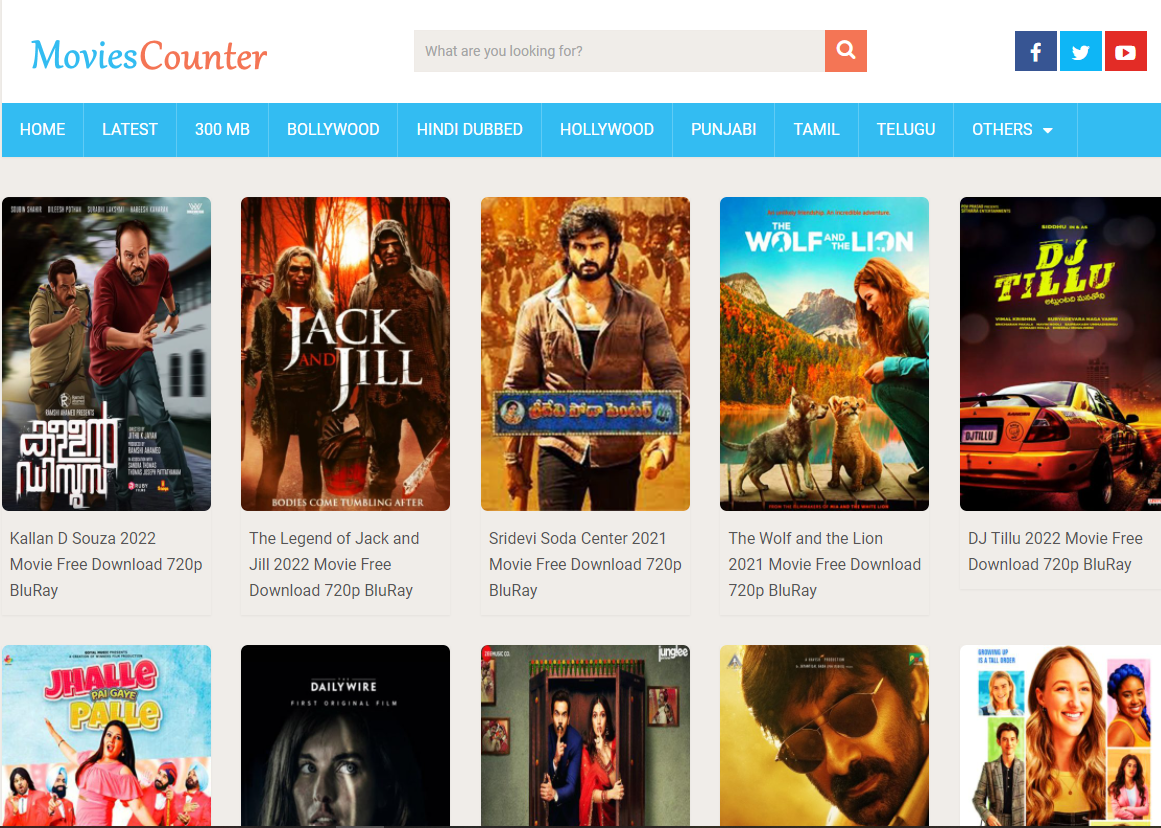Viewport: 1161px width, 828px height.
Task: Open the Junglee couple-in-doorway movie poster
Action: coord(586,735)
